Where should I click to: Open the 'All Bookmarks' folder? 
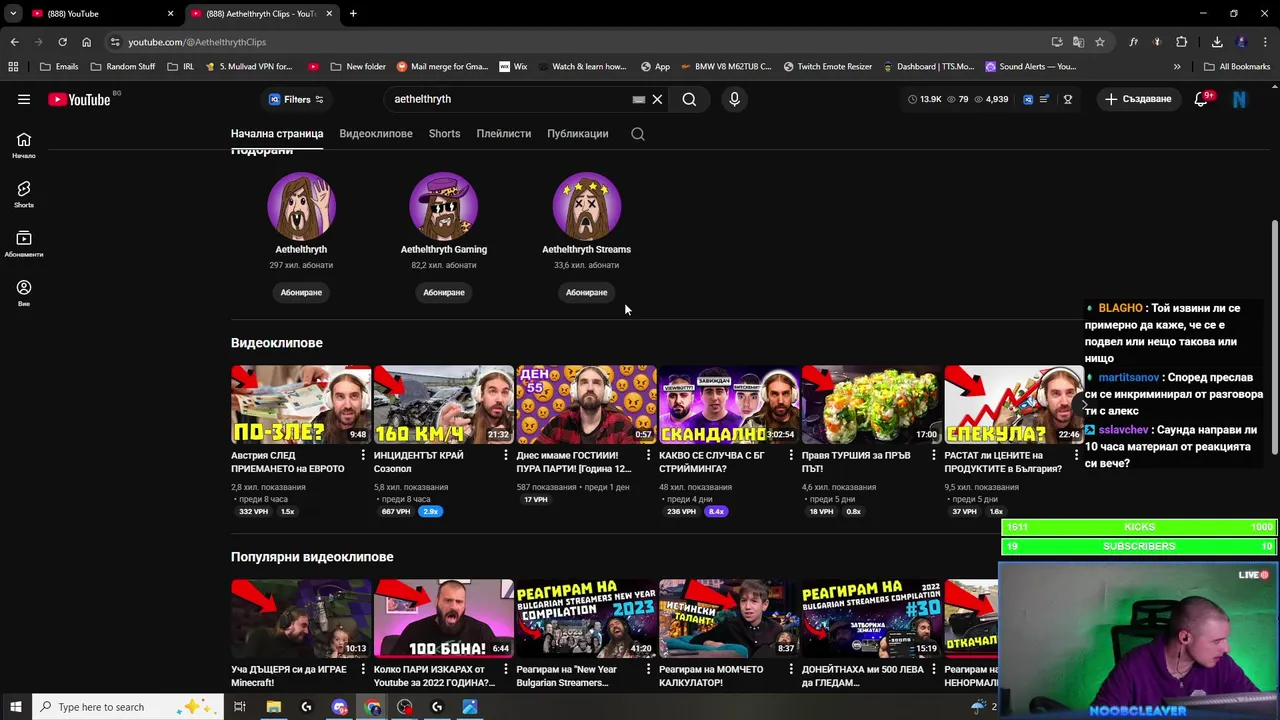pos(1237,67)
